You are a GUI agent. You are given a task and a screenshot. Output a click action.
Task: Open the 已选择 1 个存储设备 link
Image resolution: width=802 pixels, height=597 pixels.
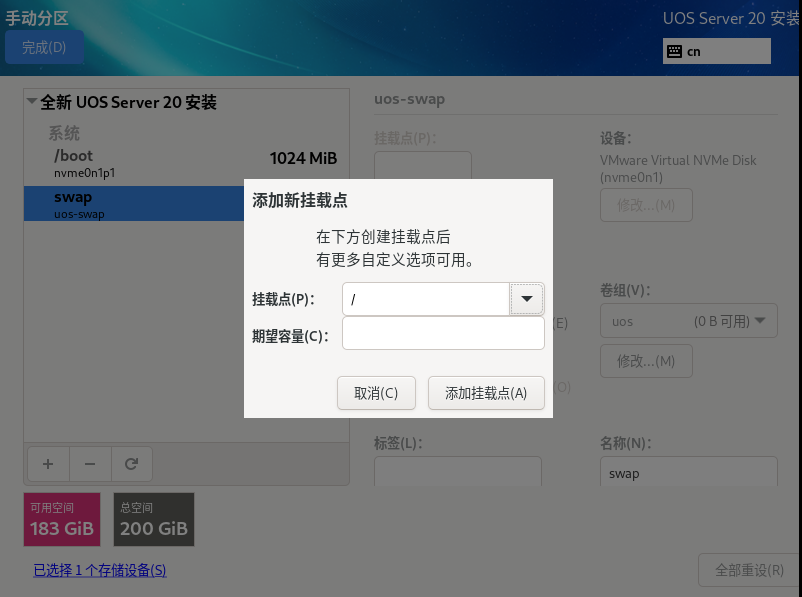[x=100, y=570]
